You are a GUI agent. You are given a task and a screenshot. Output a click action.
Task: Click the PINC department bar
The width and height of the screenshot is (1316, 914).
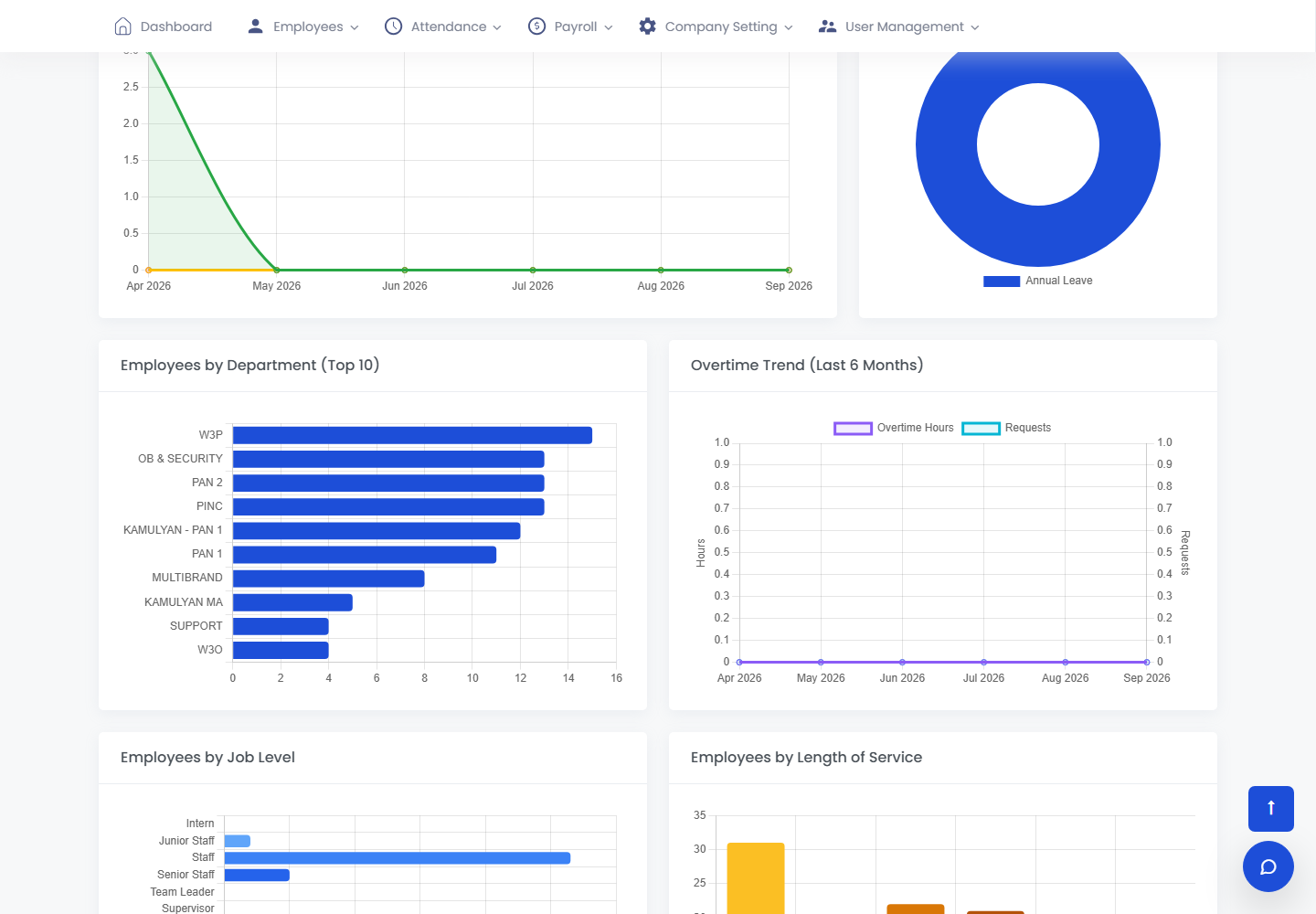coord(388,506)
